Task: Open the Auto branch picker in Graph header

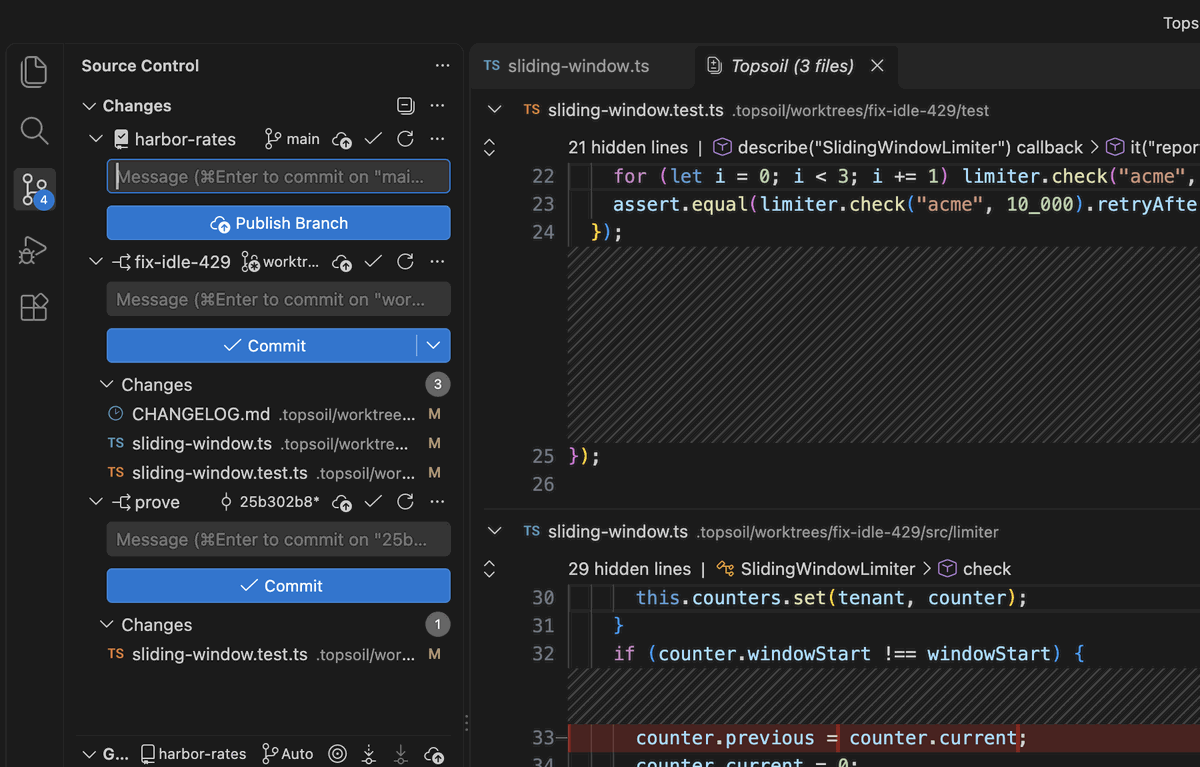Action: click(287, 754)
